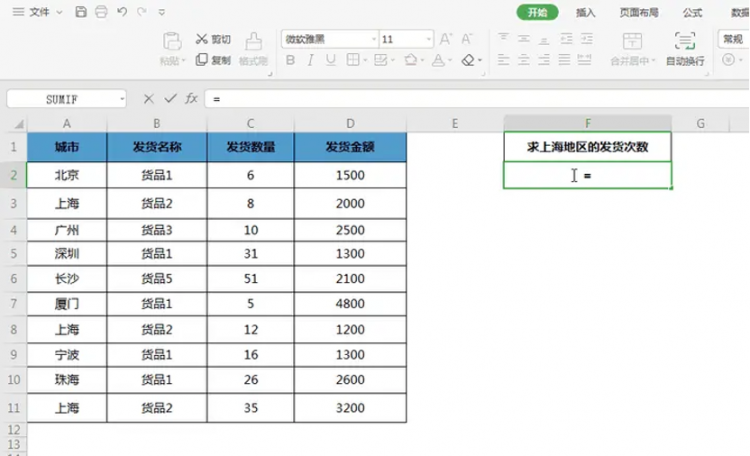Align text to vertical middle

(x=524, y=38)
